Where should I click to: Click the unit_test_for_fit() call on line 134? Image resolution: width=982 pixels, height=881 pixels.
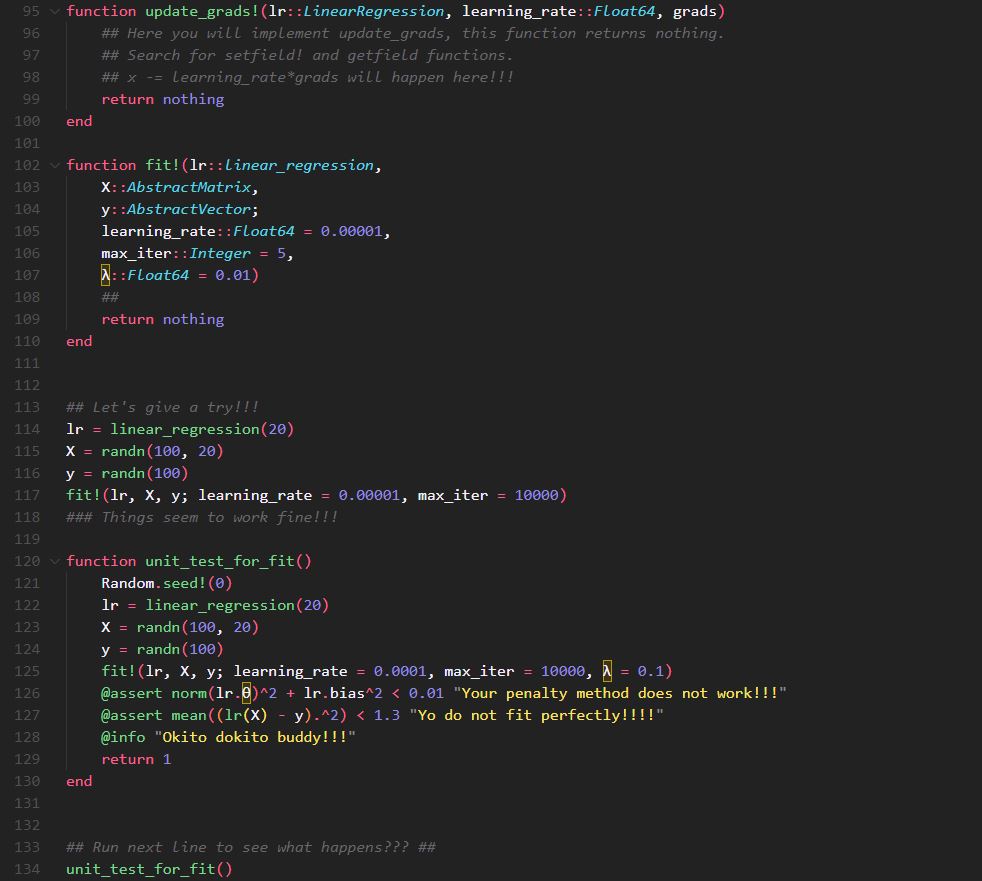pyautogui.click(x=148, y=869)
